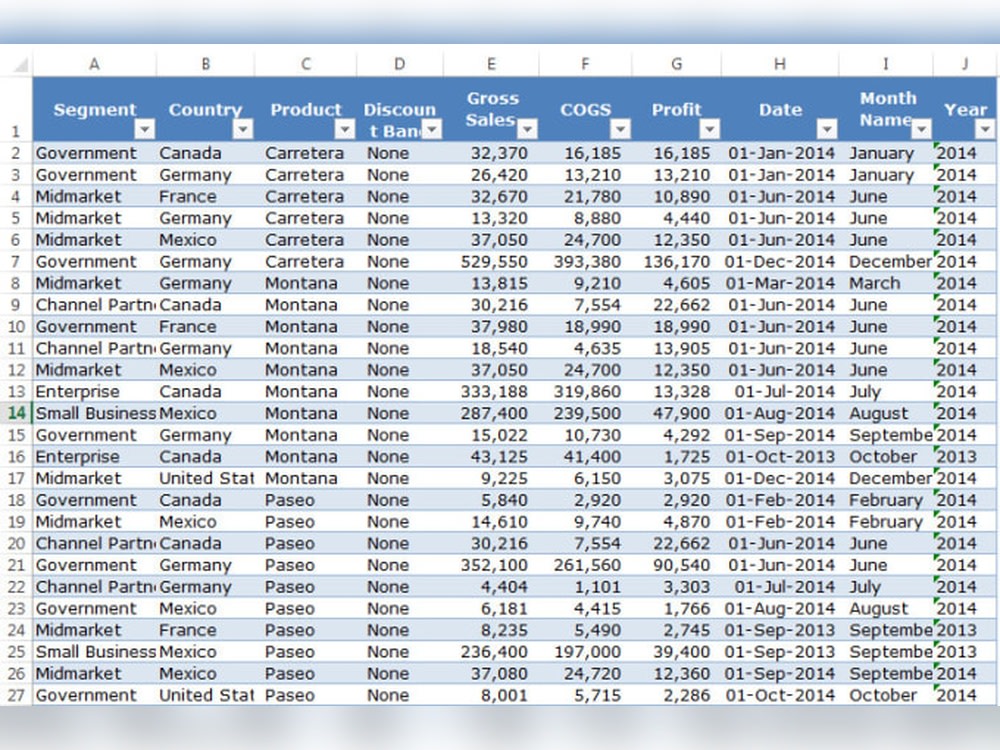
Task: Click profit cell 47,900
Action: [677, 413]
